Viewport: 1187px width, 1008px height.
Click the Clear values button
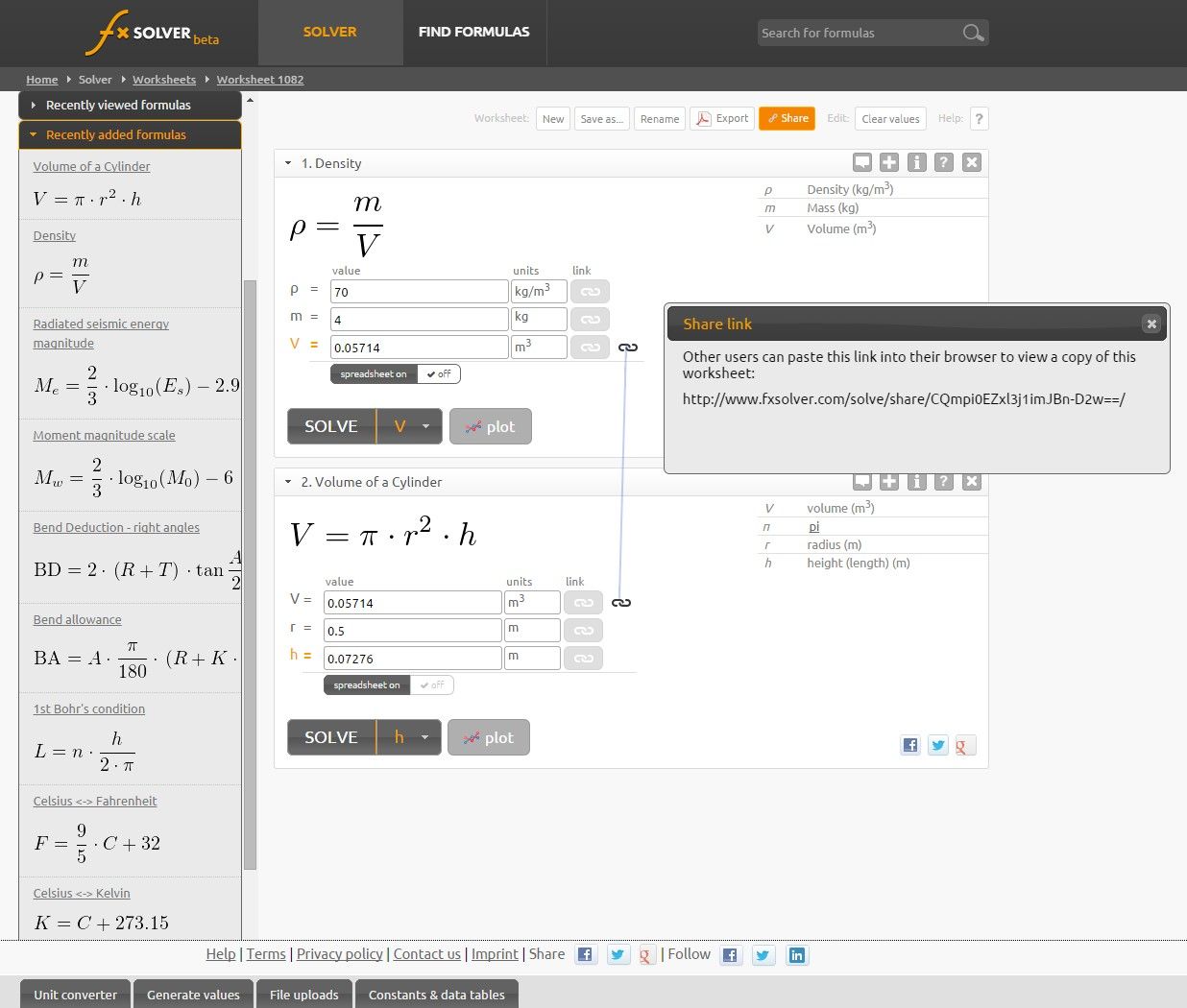point(889,118)
